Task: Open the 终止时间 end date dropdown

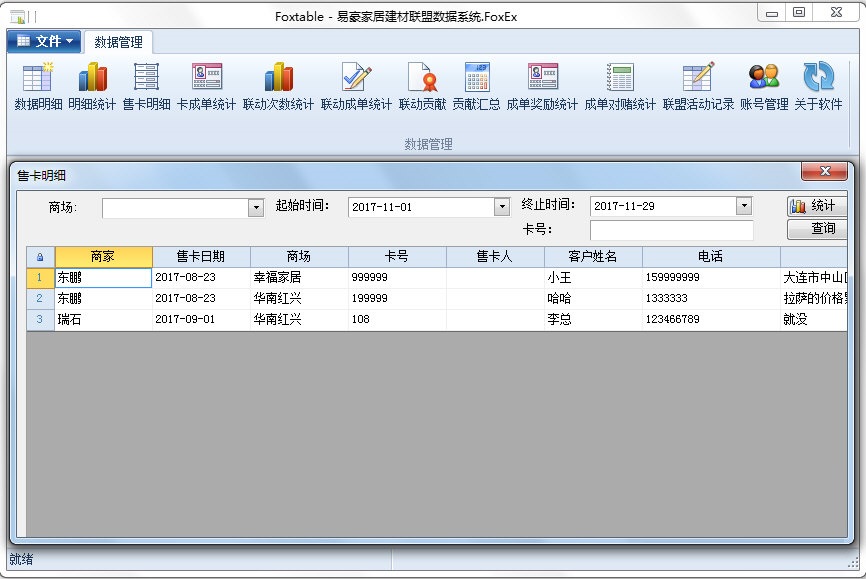Action: point(742,207)
